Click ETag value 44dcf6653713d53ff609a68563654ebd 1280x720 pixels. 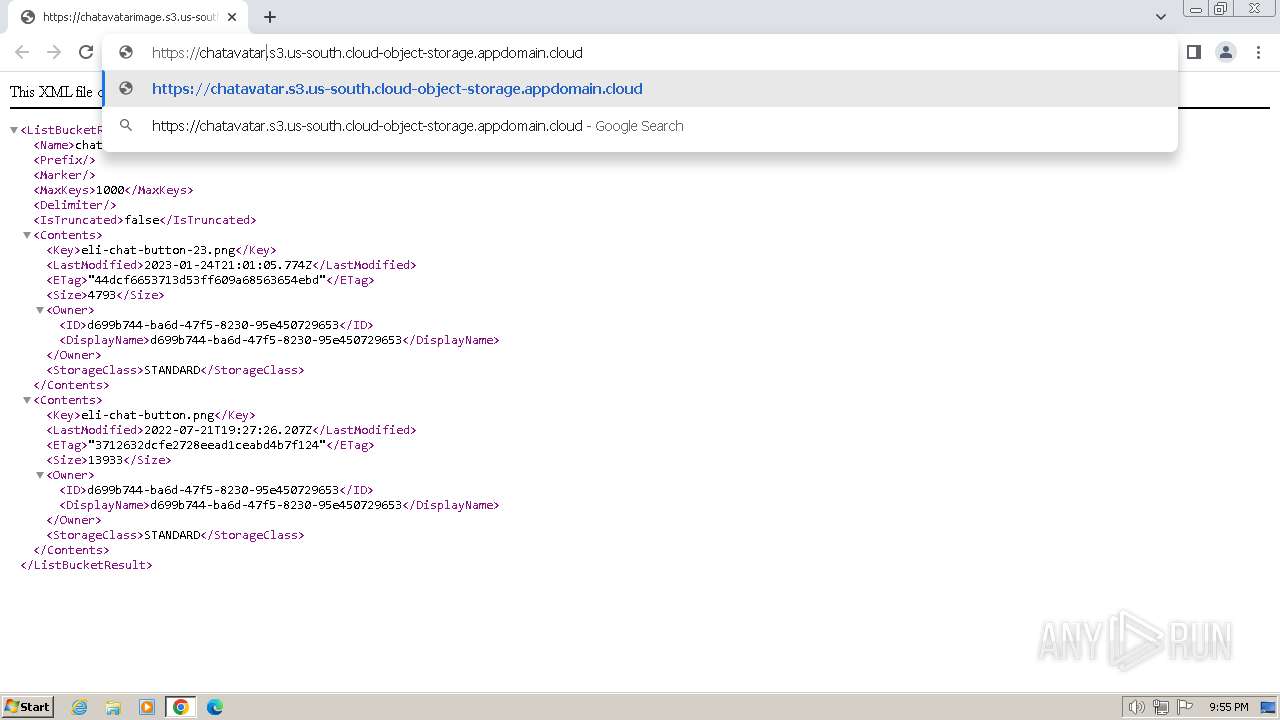pyautogui.click(x=207, y=280)
